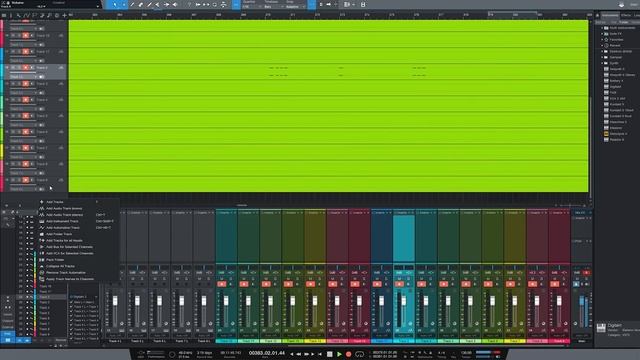Click the tempo value field in the transport
Image resolution: width=640 pixels, height=360 pixels.
(466, 353)
